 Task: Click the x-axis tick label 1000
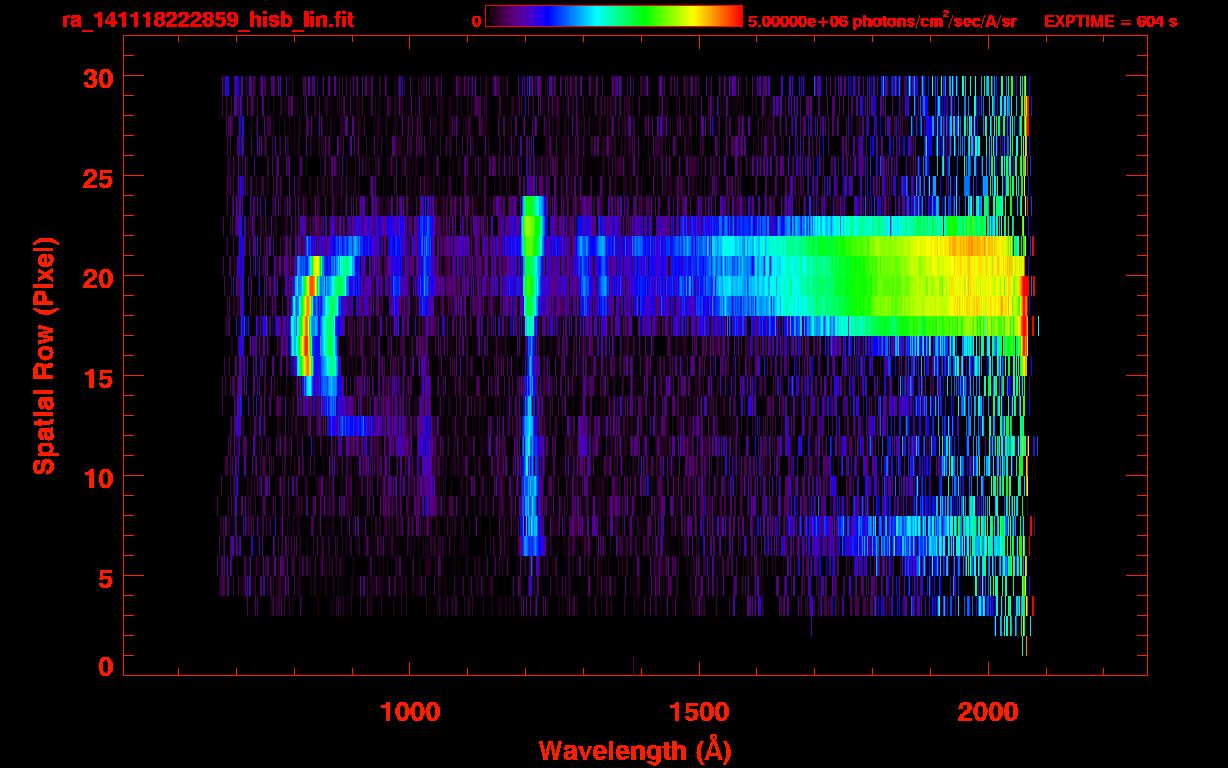point(410,710)
